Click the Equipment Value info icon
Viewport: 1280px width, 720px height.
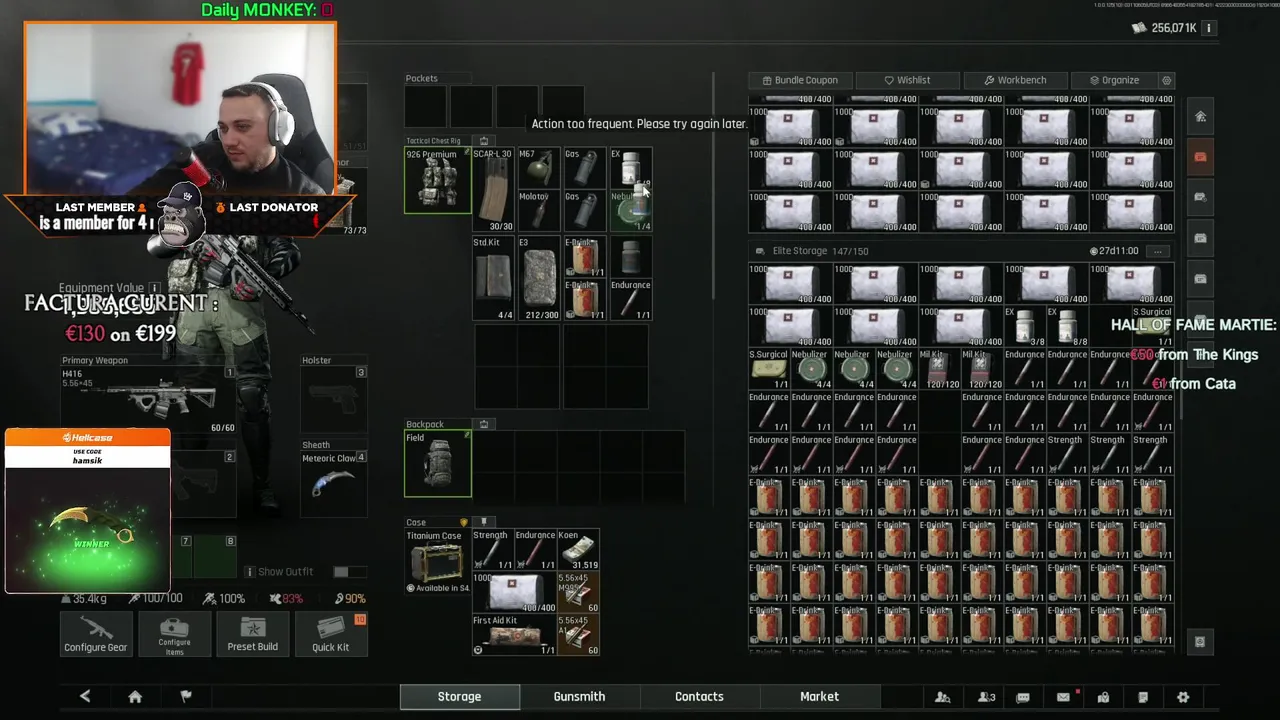(x=154, y=288)
